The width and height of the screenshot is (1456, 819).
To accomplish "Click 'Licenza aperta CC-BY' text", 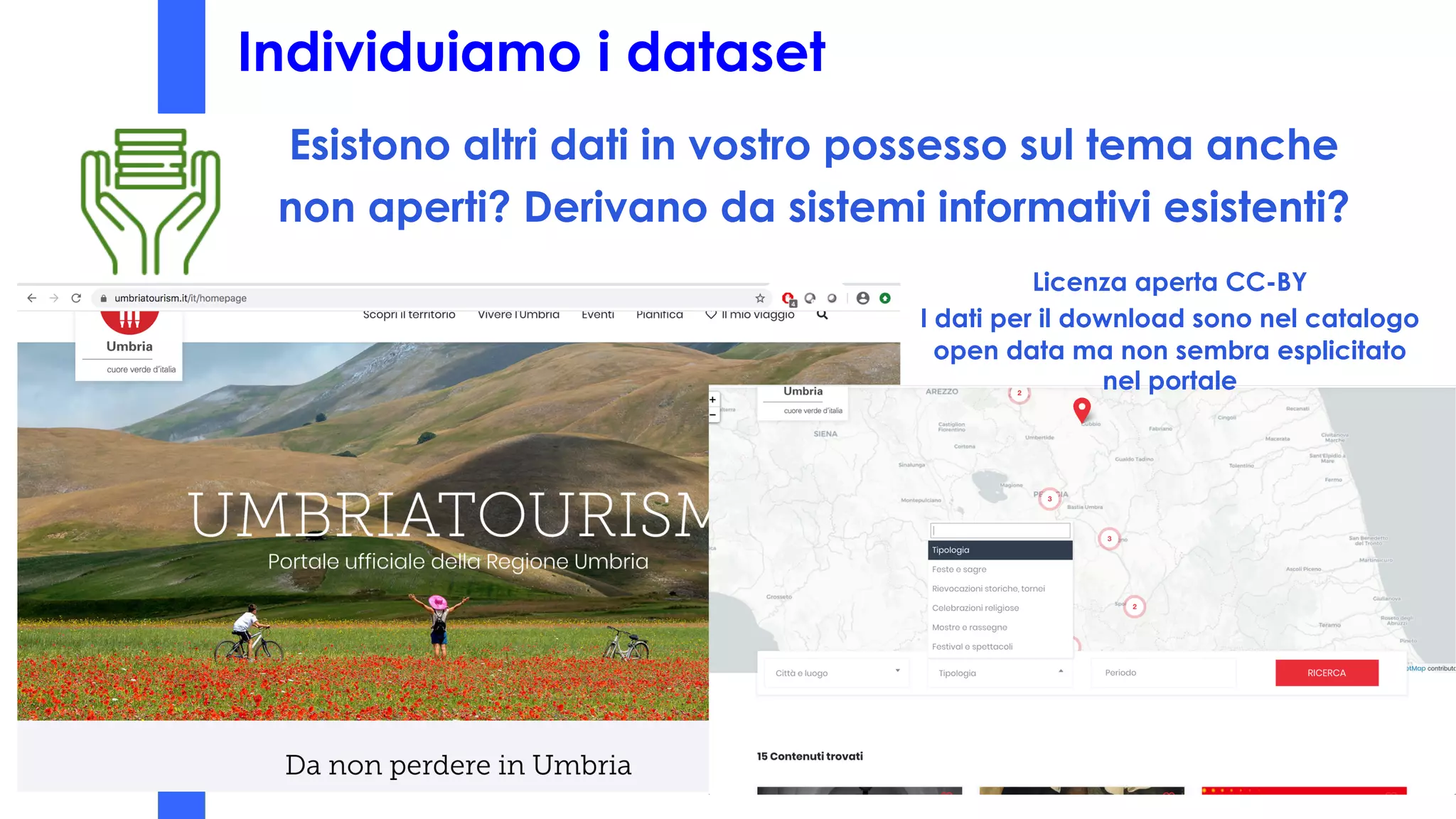I will 1169,282.
